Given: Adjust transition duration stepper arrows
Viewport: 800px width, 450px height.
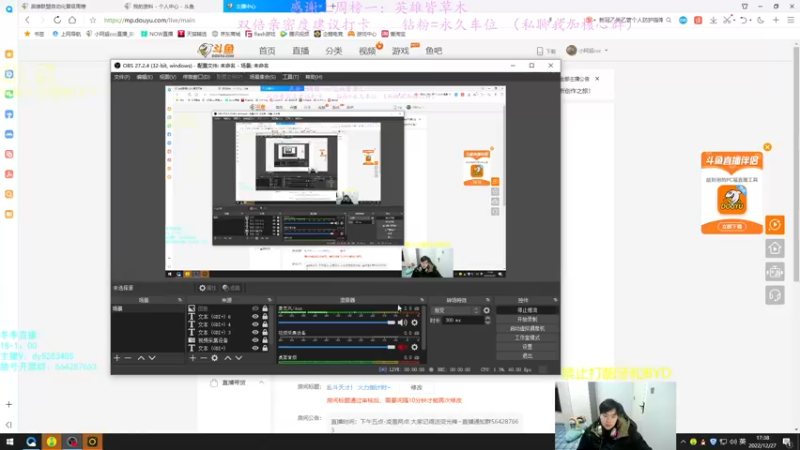Looking at the screenshot, I should (488, 320).
